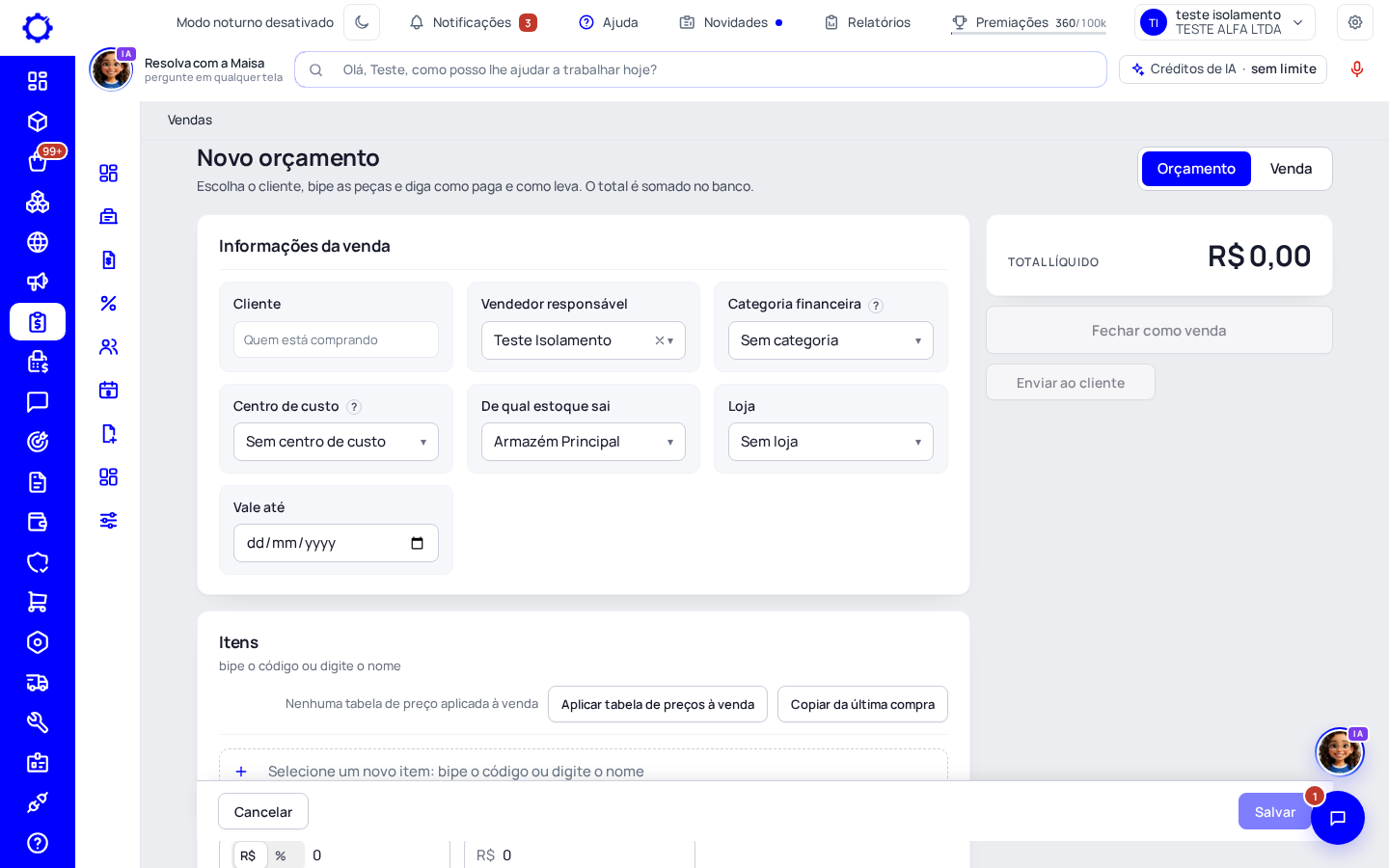Click the Salvar button
This screenshot has height=868, width=1389.
1274,812
